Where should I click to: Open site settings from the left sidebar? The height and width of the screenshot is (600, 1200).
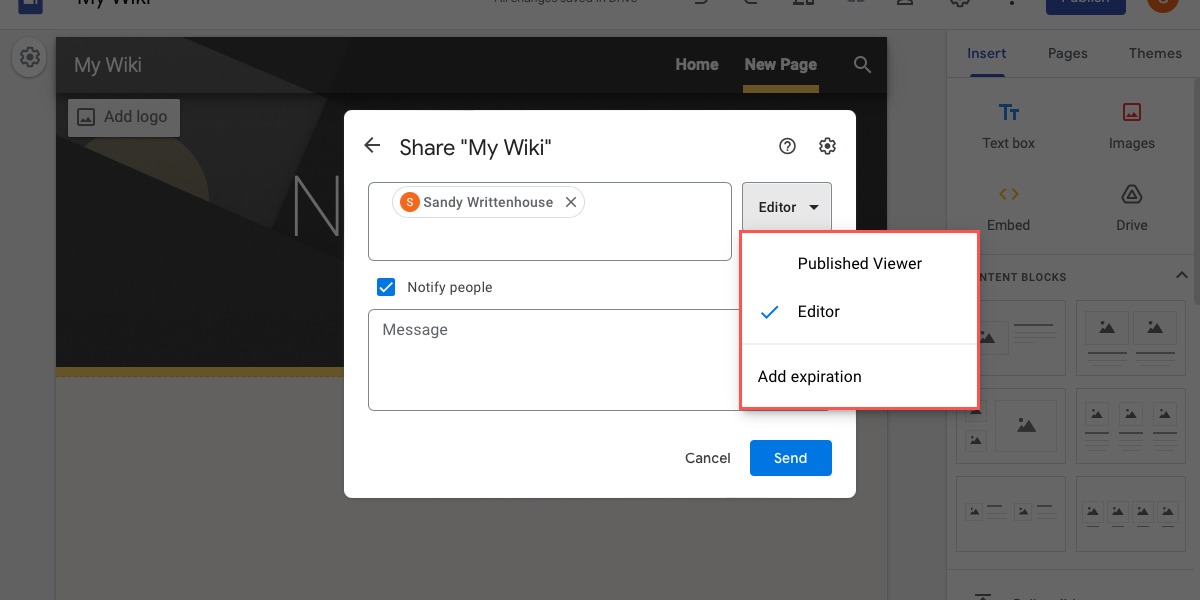[29, 57]
